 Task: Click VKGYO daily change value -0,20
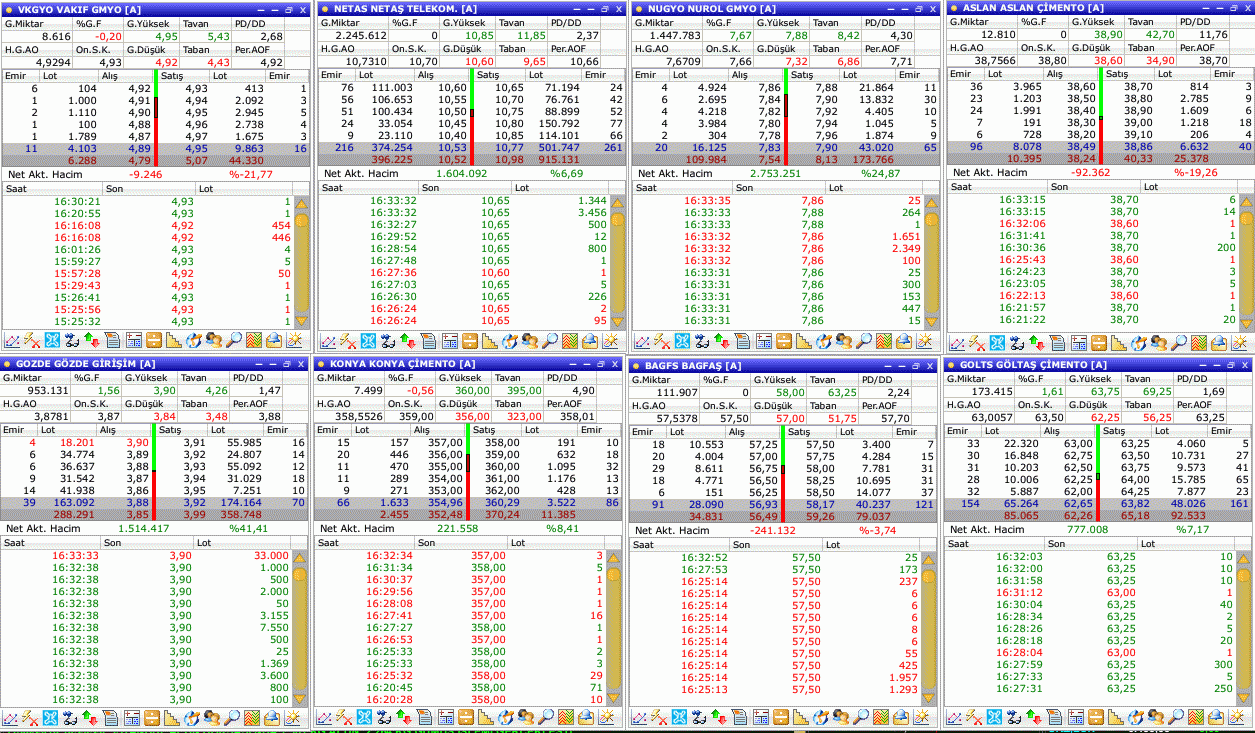107,36
